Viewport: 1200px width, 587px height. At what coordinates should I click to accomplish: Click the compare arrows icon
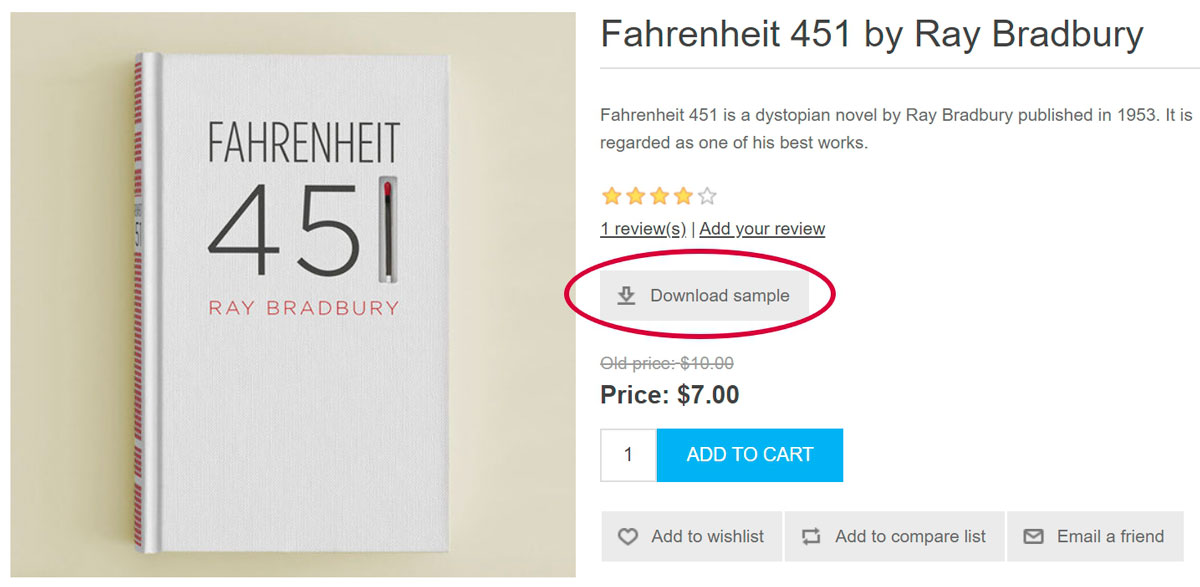point(811,537)
